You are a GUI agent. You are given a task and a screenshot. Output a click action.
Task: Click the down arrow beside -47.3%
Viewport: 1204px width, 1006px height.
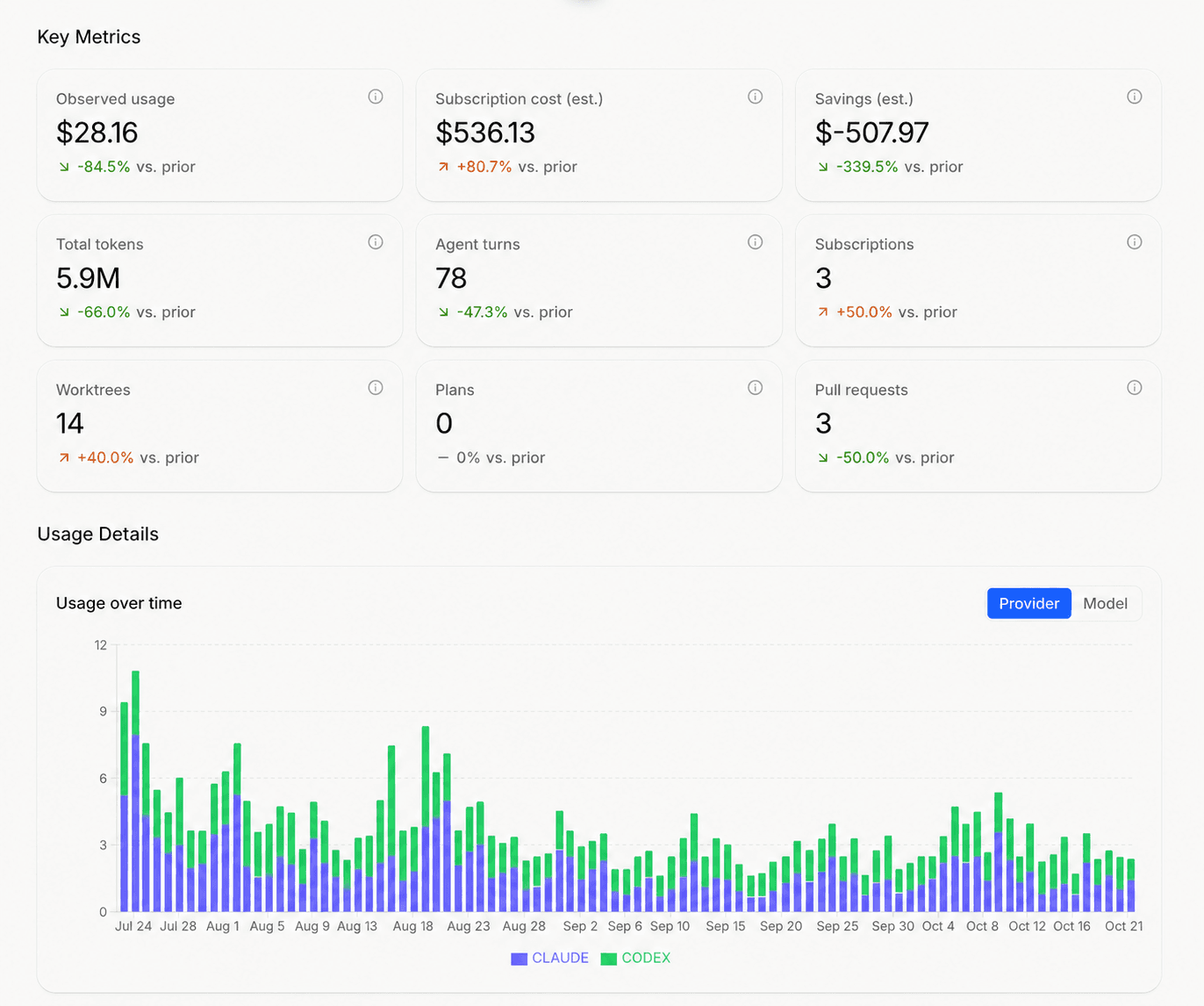[x=443, y=313]
